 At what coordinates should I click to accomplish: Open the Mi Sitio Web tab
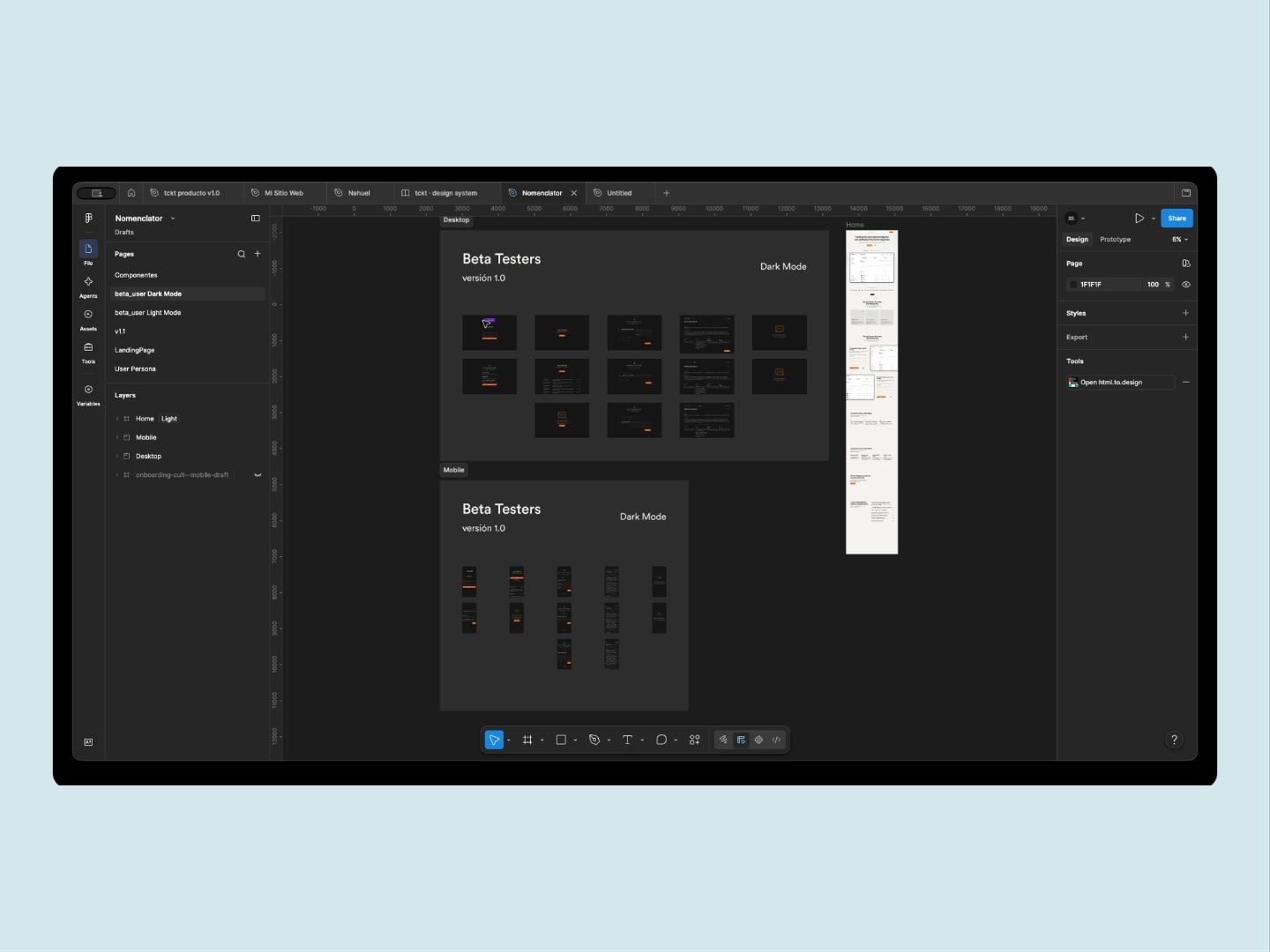click(283, 193)
